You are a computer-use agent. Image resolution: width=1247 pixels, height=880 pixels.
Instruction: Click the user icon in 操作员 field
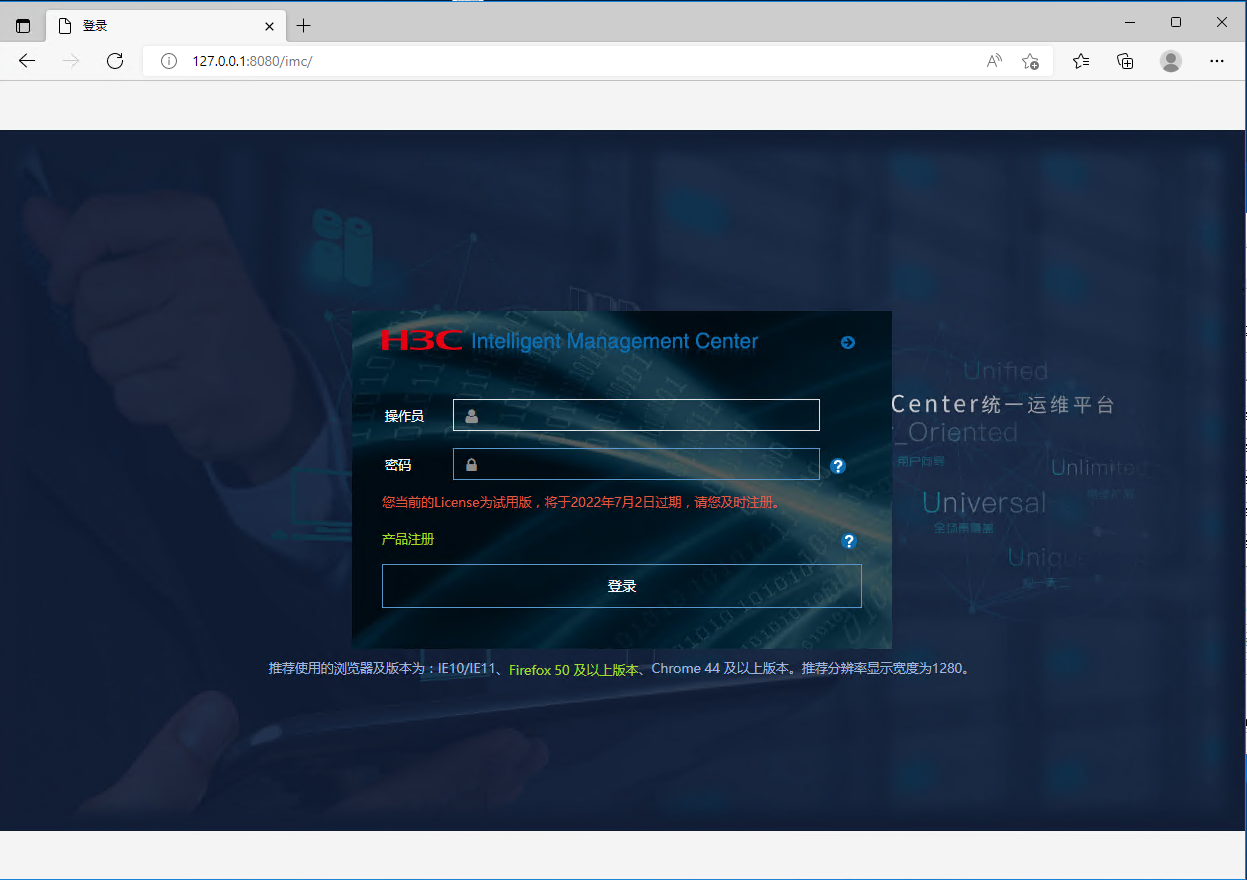pyautogui.click(x=471, y=416)
